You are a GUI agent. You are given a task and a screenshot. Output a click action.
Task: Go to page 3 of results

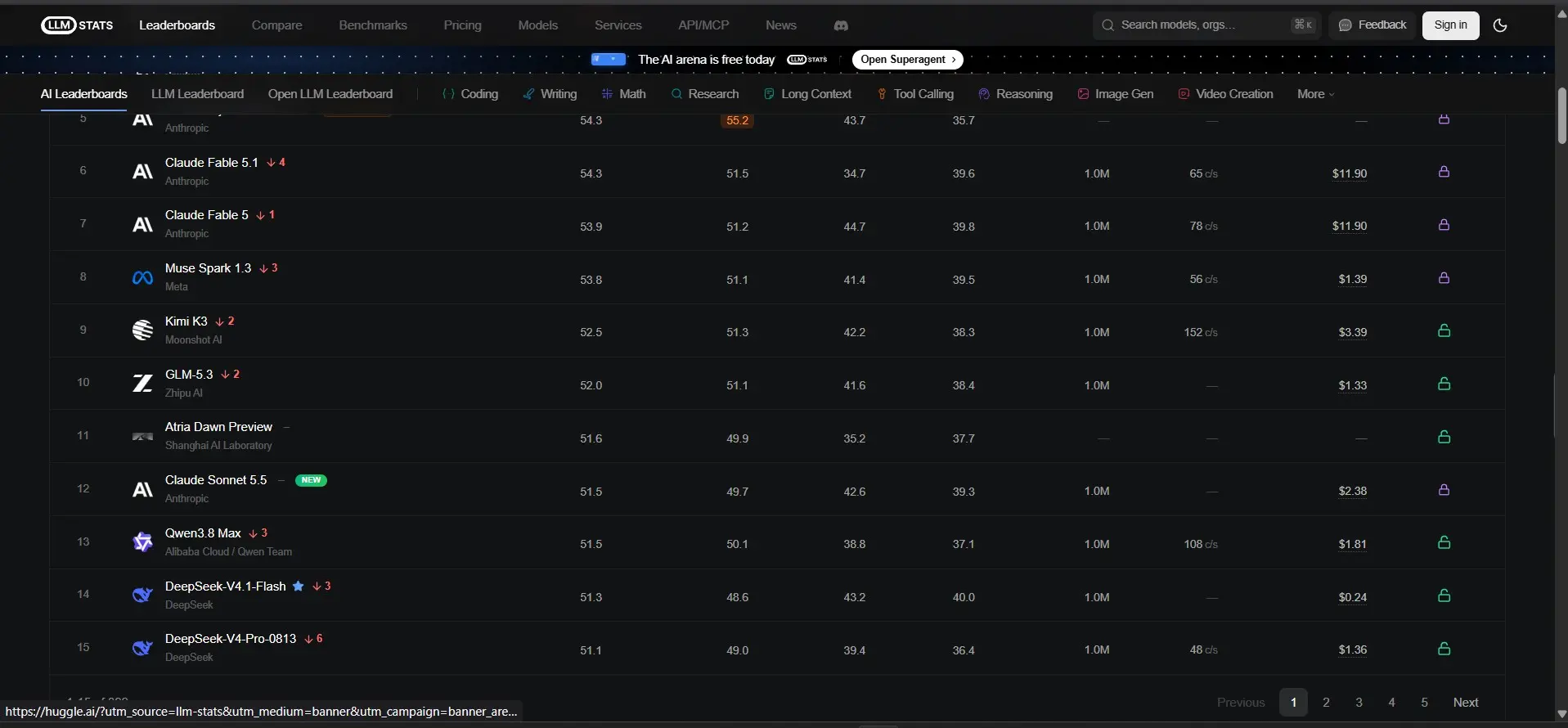(1359, 703)
